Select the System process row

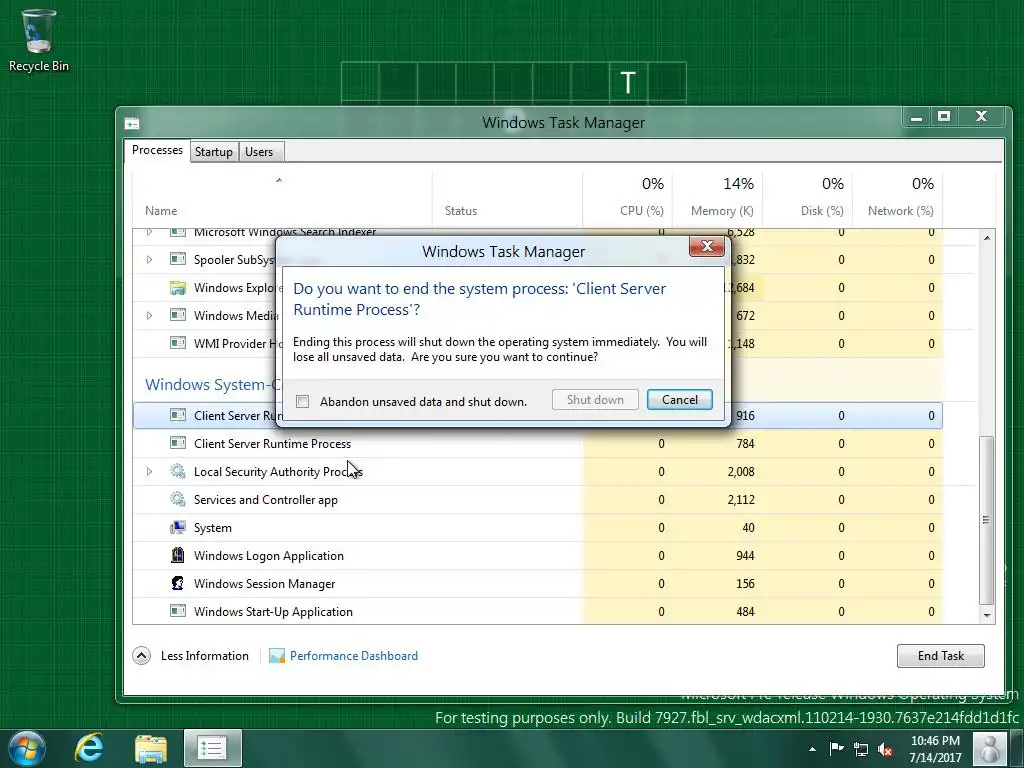click(537, 528)
